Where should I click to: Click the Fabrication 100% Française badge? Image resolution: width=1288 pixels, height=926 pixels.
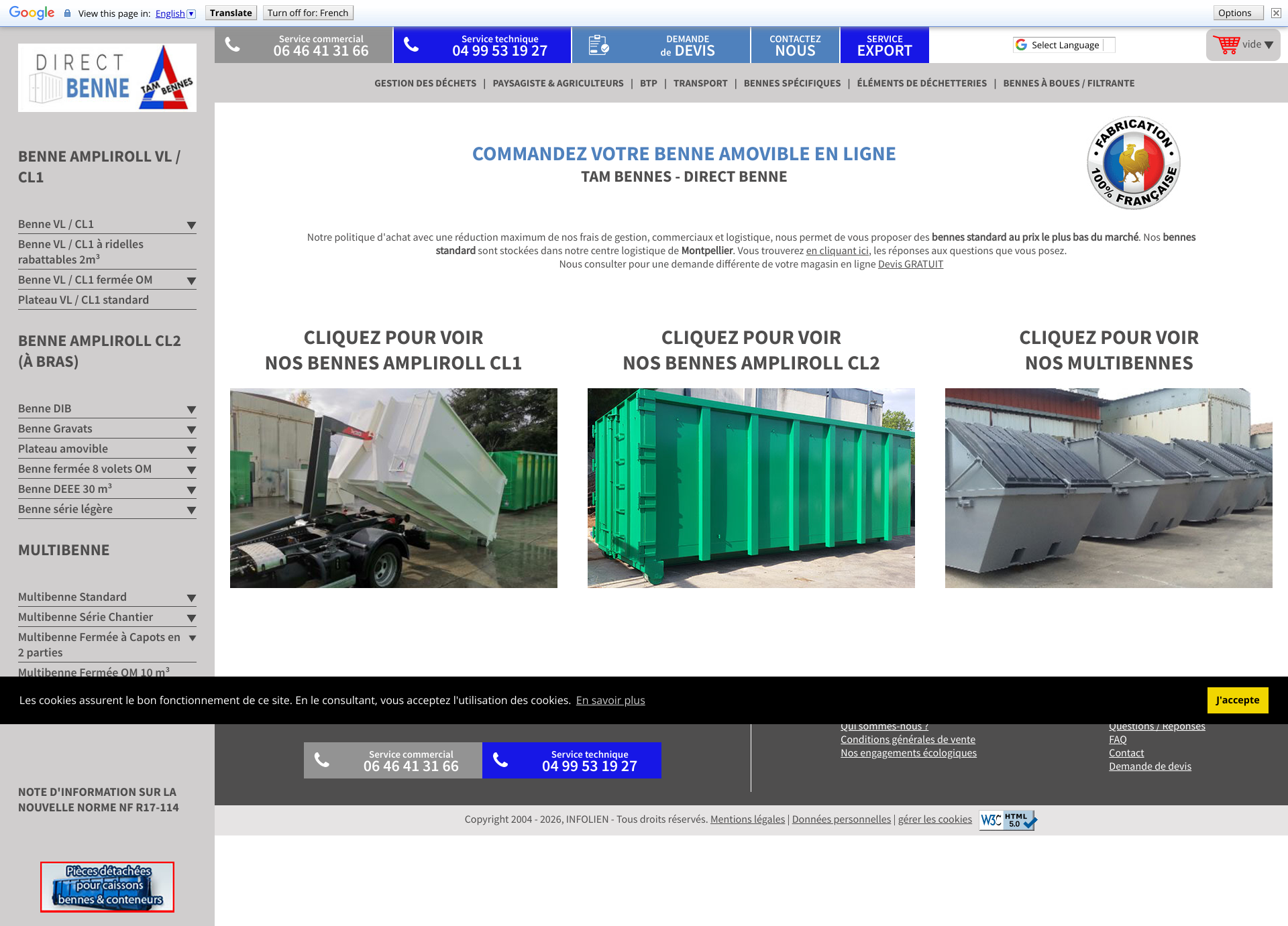click(1134, 163)
